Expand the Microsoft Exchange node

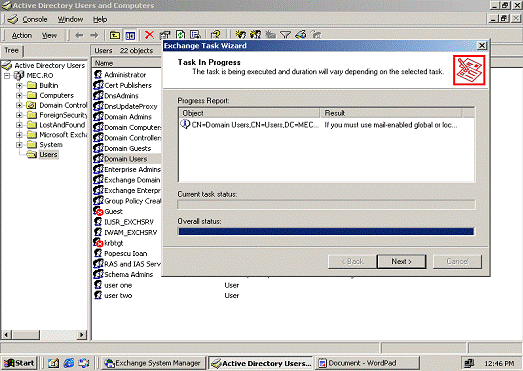tap(19, 135)
